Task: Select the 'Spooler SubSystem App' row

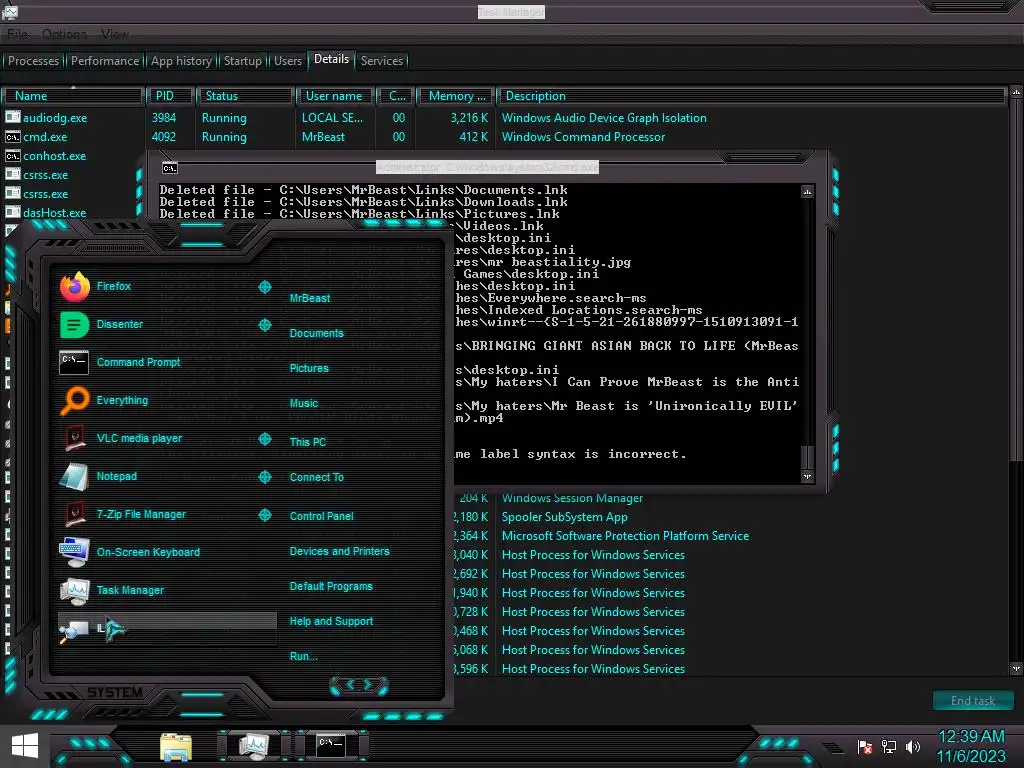Action: tap(564, 517)
